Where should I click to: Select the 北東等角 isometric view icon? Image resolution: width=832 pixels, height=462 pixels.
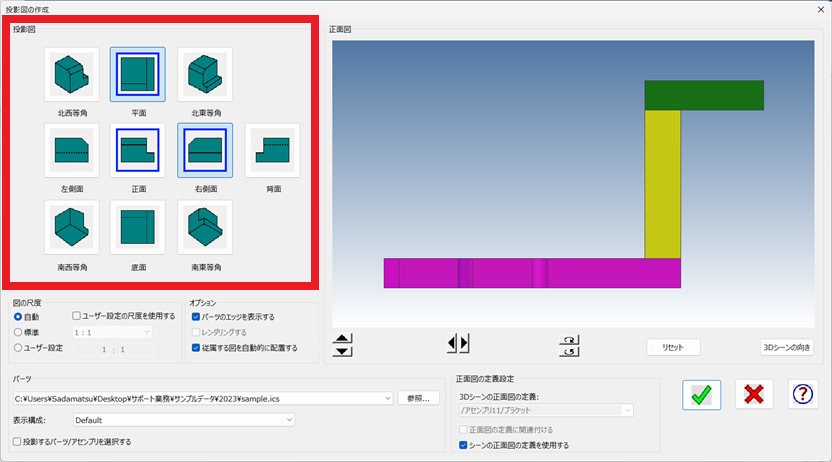coord(205,75)
